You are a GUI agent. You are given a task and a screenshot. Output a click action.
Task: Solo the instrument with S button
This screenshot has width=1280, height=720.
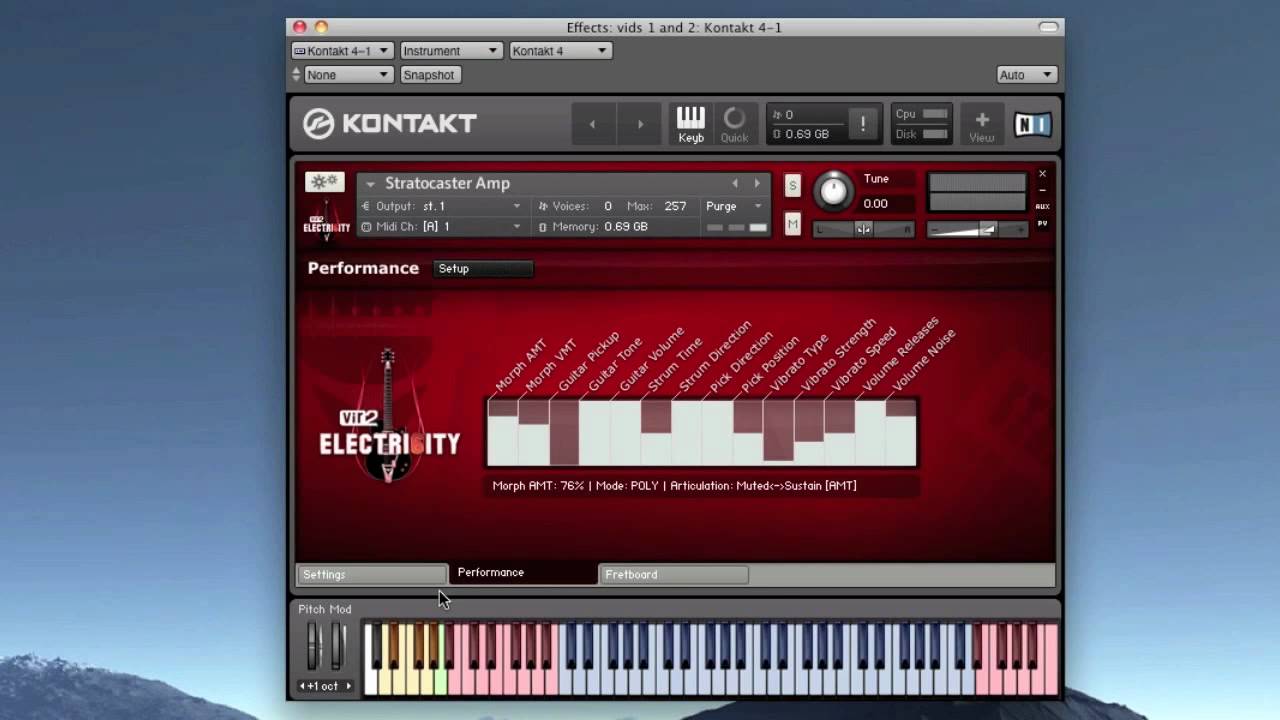pyautogui.click(x=792, y=185)
